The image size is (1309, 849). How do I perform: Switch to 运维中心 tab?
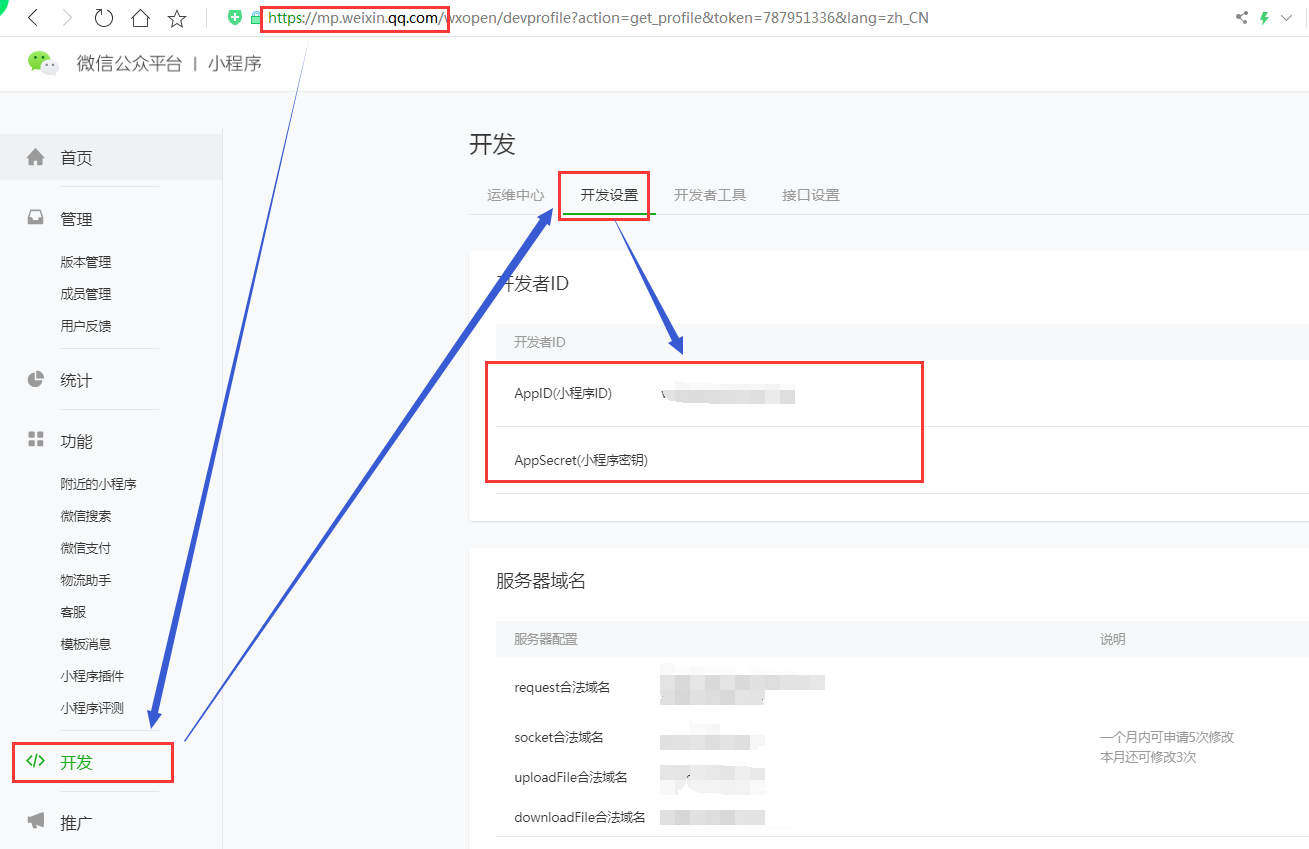[x=515, y=195]
